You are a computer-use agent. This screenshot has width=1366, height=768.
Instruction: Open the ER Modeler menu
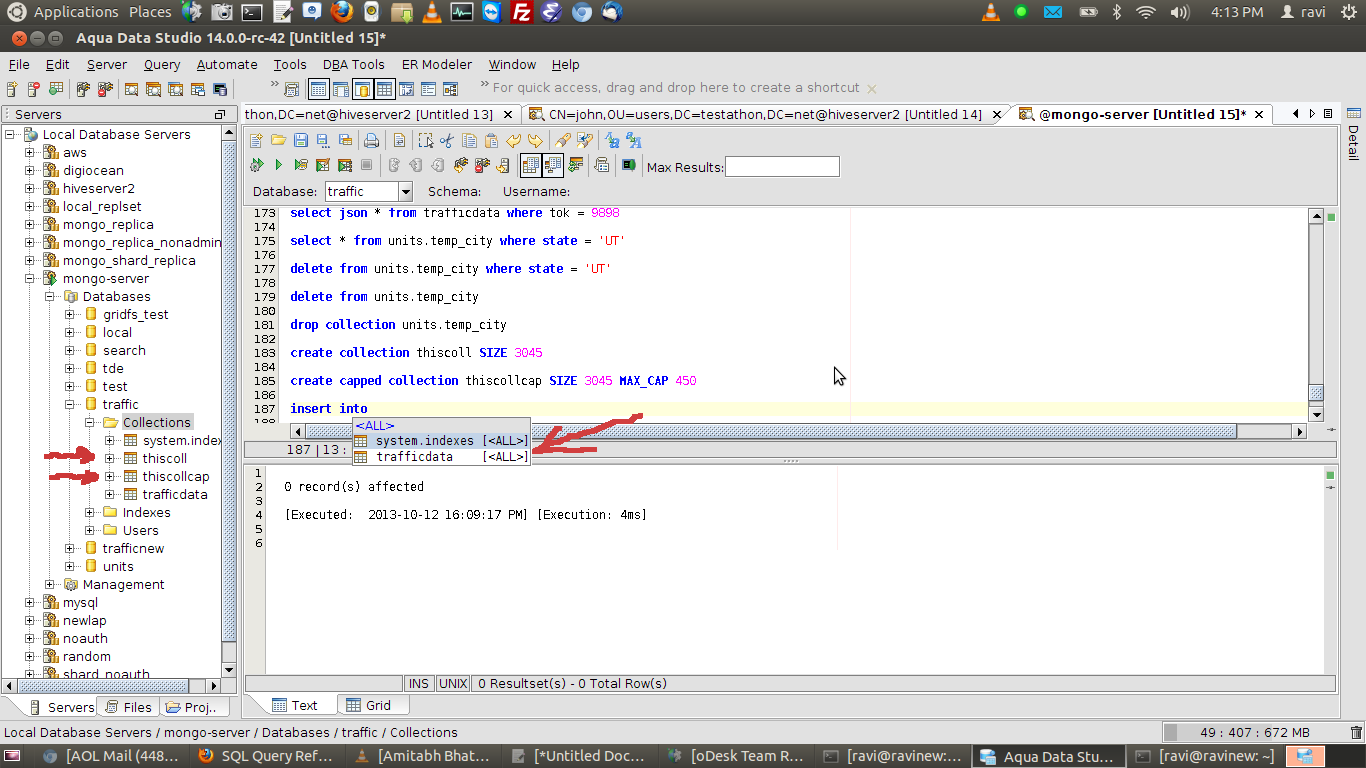tap(436, 64)
